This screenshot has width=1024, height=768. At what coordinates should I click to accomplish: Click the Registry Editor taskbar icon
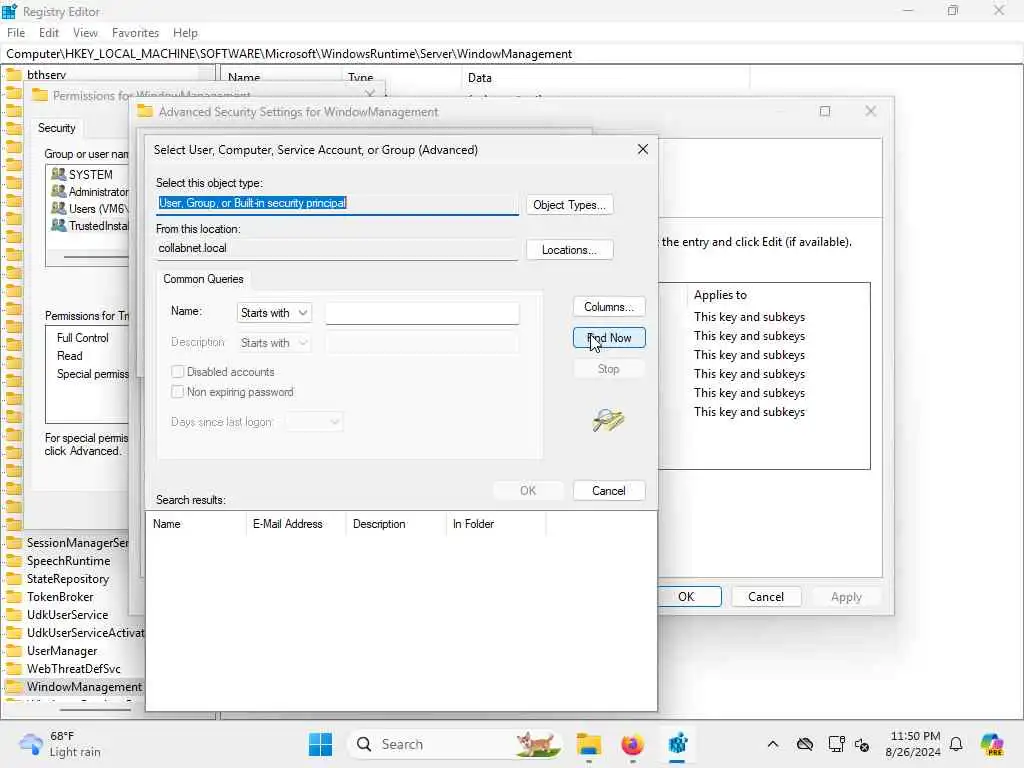coord(677,744)
